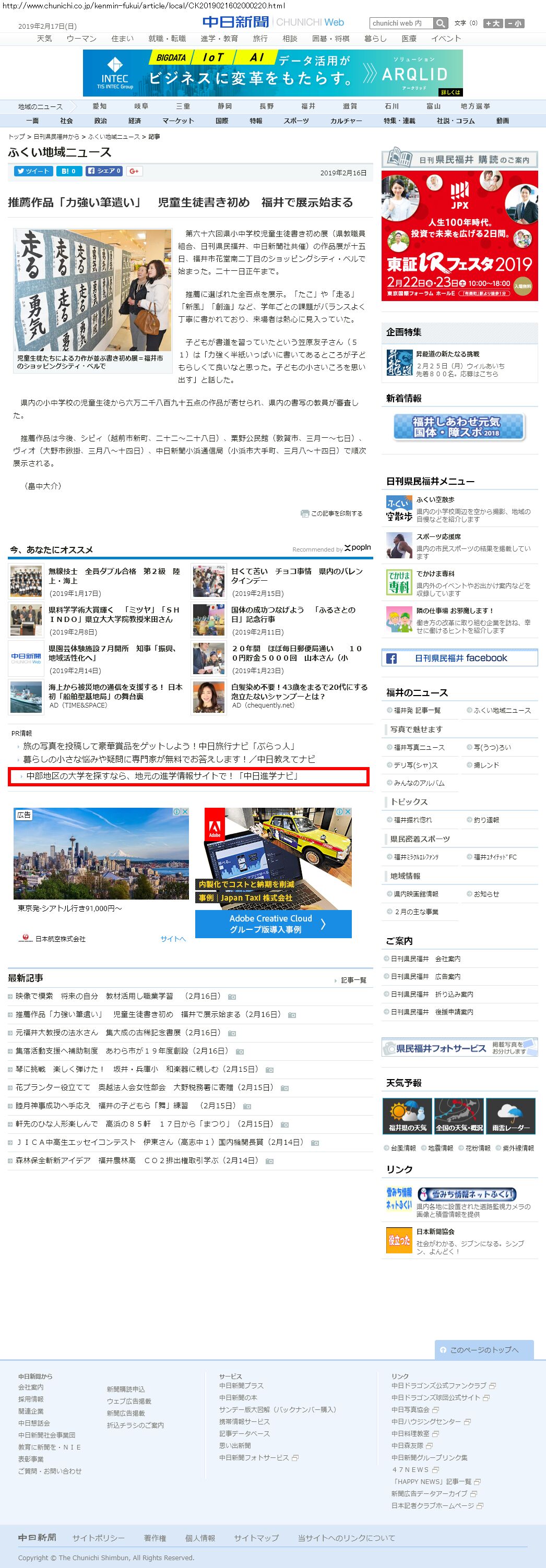Viewport: 546px width, 1568px height.
Task: Click the 日刊県民福井 facebook banner
Action: click(x=459, y=658)
